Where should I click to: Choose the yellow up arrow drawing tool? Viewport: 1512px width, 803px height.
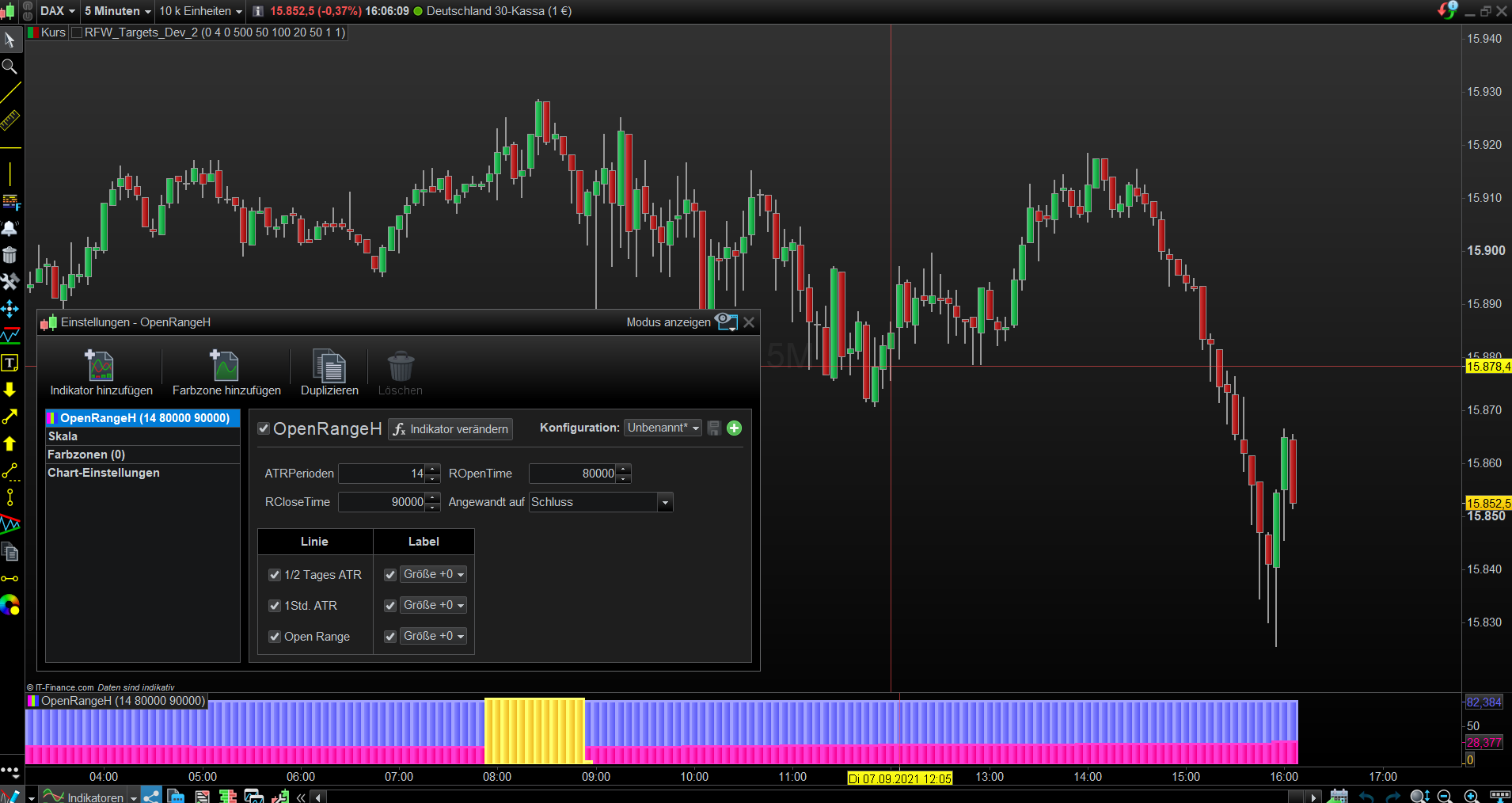[9, 443]
